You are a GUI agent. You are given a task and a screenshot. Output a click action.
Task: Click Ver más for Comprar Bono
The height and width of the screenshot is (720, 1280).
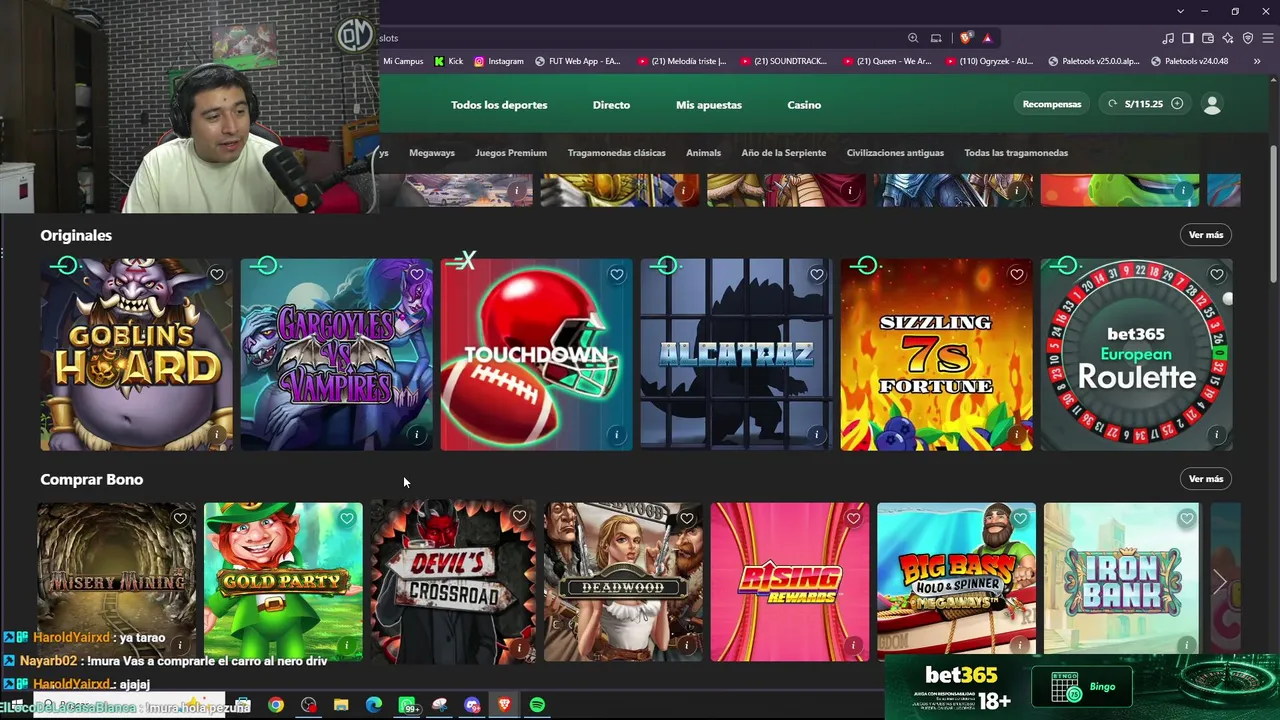coord(1206,479)
